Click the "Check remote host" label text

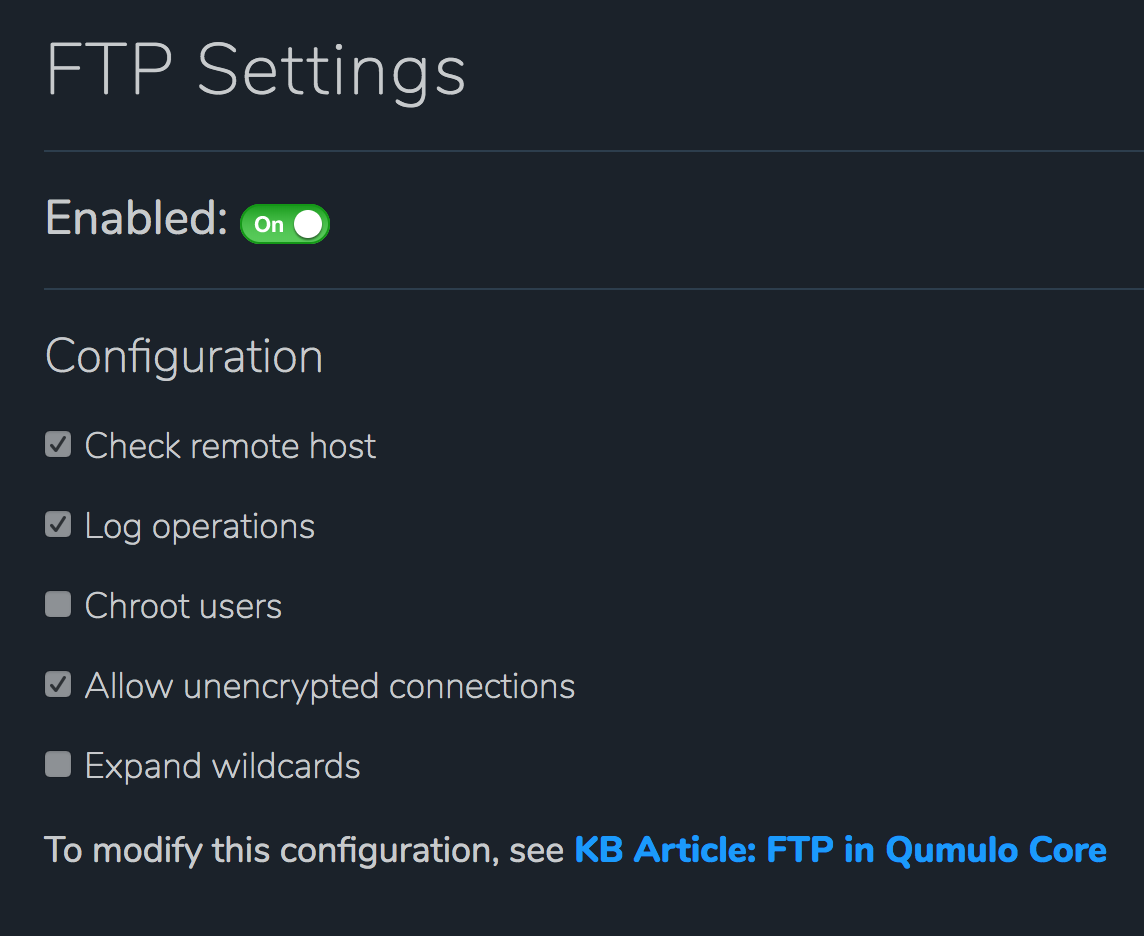click(230, 445)
